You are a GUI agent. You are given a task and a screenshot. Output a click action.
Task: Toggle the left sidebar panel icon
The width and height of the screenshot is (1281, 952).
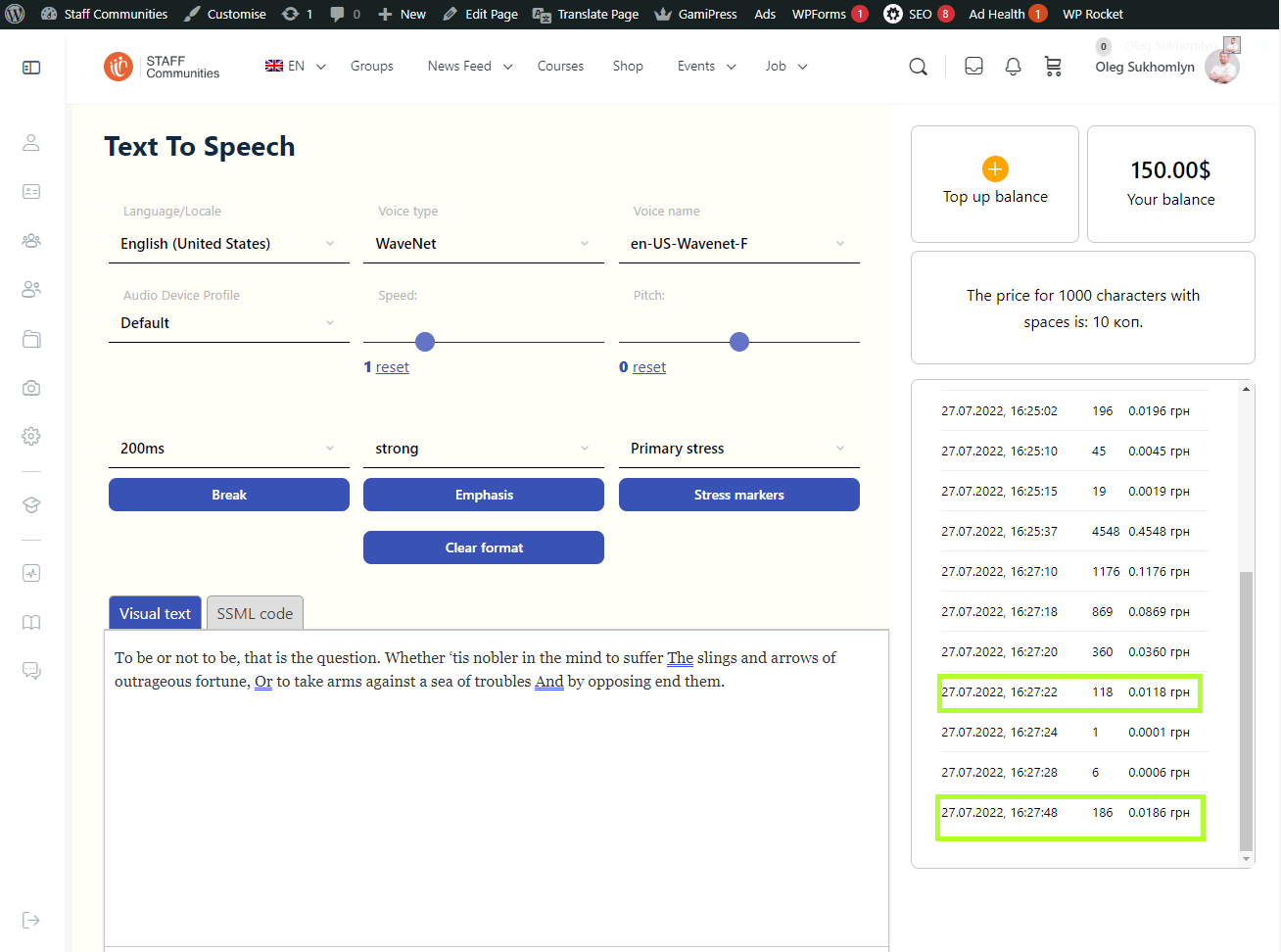[x=31, y=68]
